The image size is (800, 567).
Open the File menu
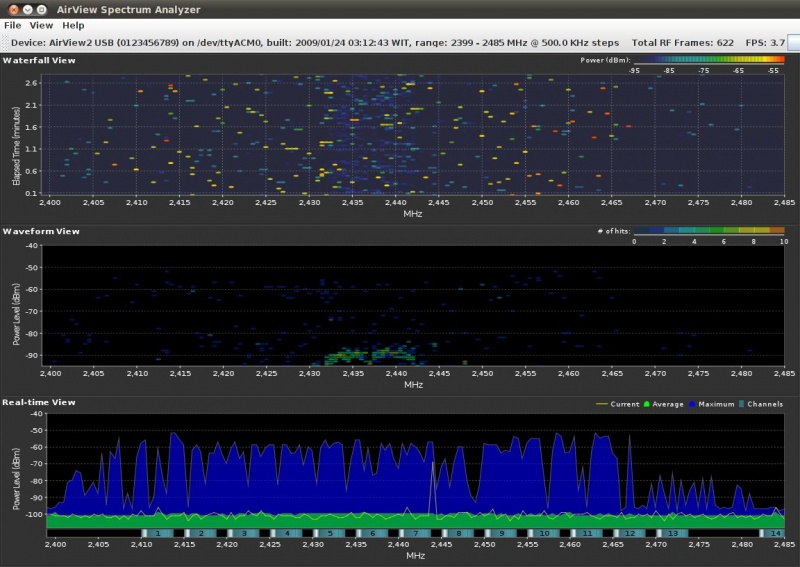pyautogui.click(x=12, y=25)
